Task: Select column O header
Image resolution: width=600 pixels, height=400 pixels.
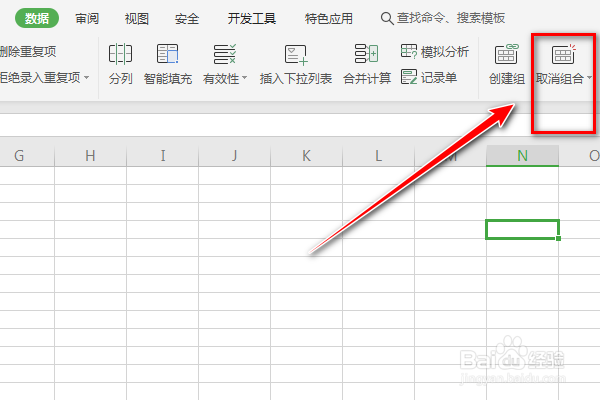Action: pos(579,156)
